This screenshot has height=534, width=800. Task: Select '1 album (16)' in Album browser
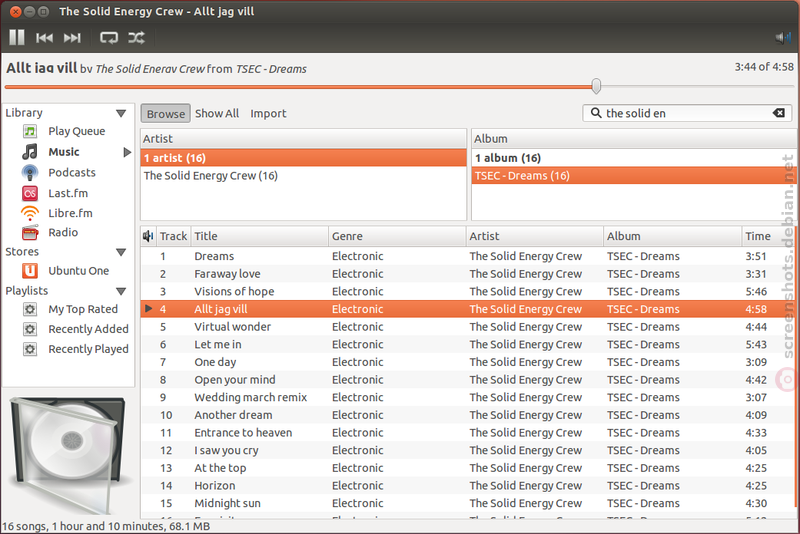pos(634,158)
